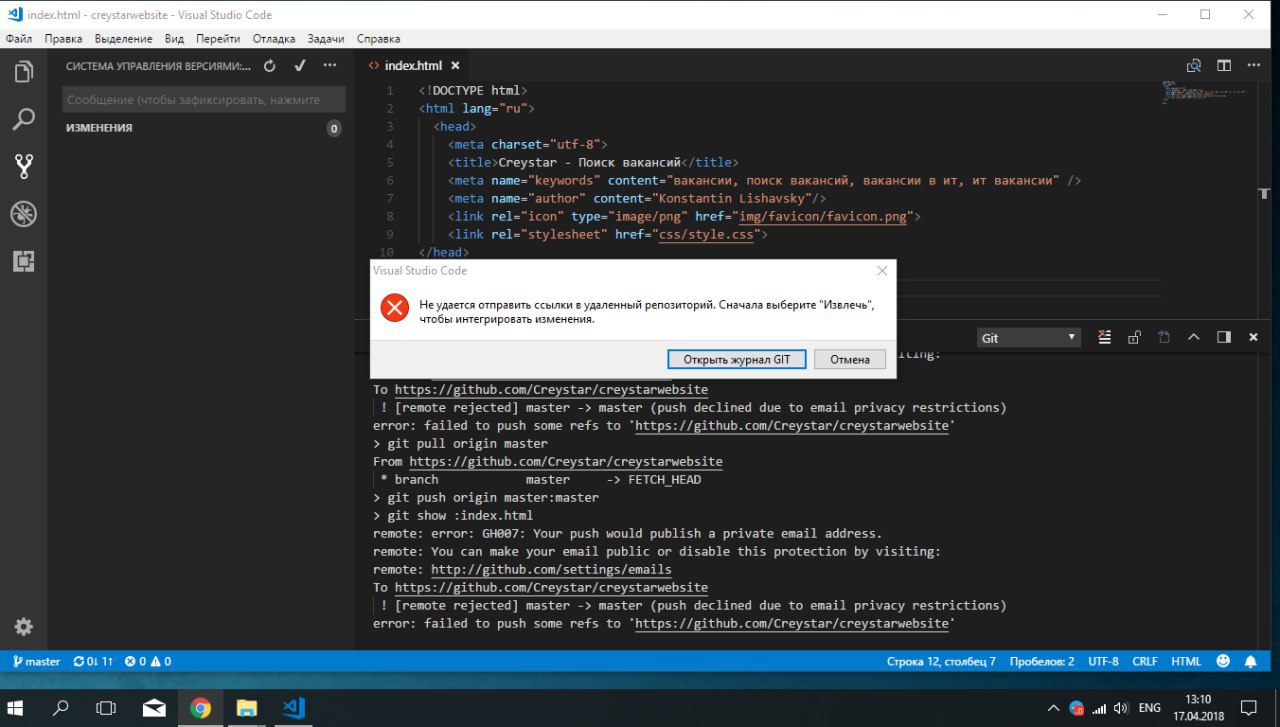Select the index.html editor tab

coord(412,66)
